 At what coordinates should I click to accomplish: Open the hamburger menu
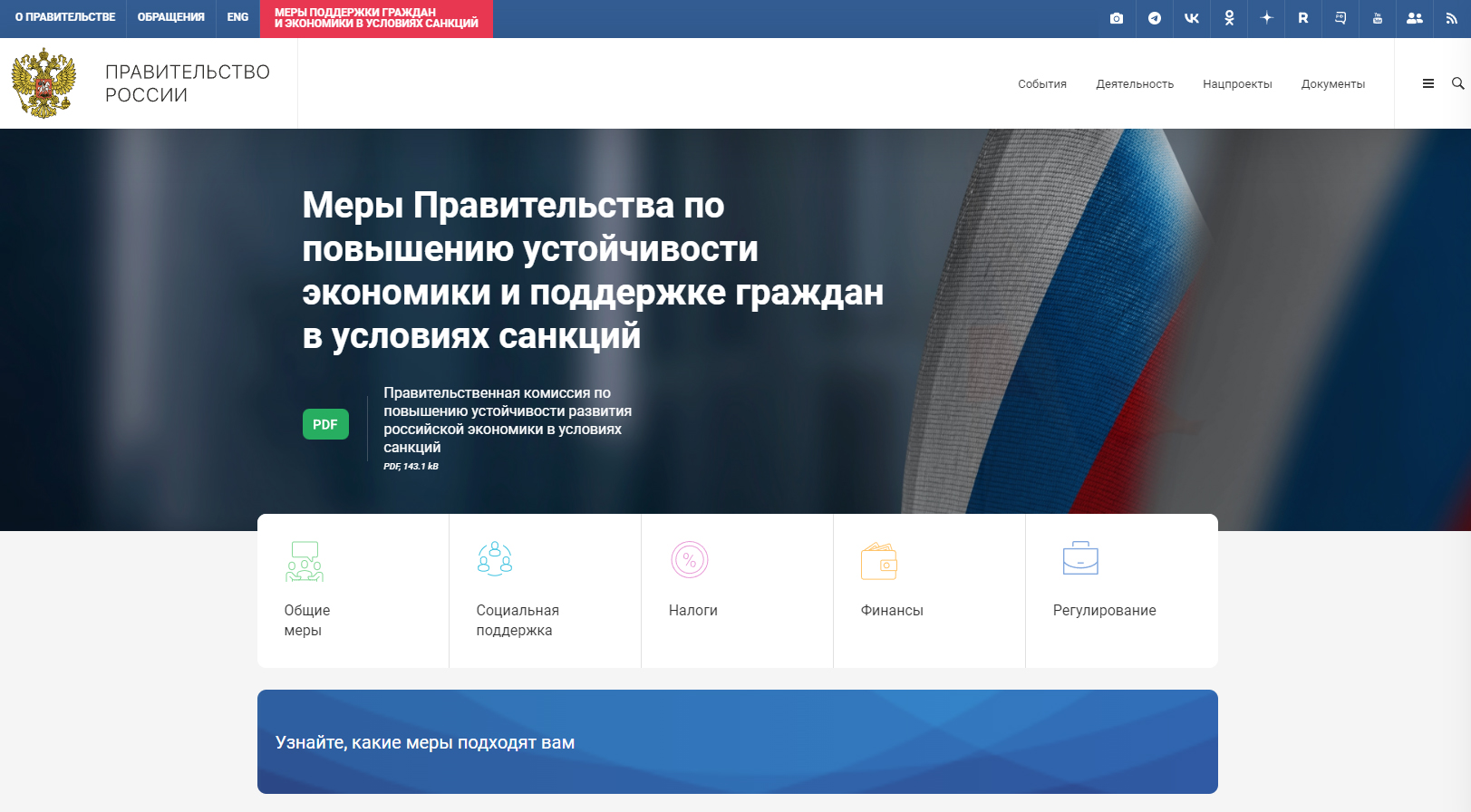tap(1428, 83)
